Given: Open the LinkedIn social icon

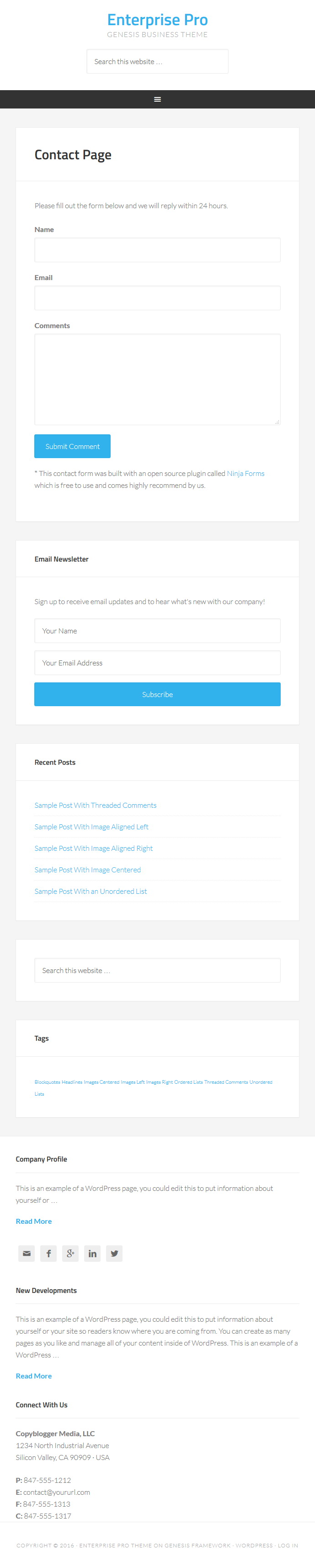Looking at the screenshot, I should tap(92, 1253).
